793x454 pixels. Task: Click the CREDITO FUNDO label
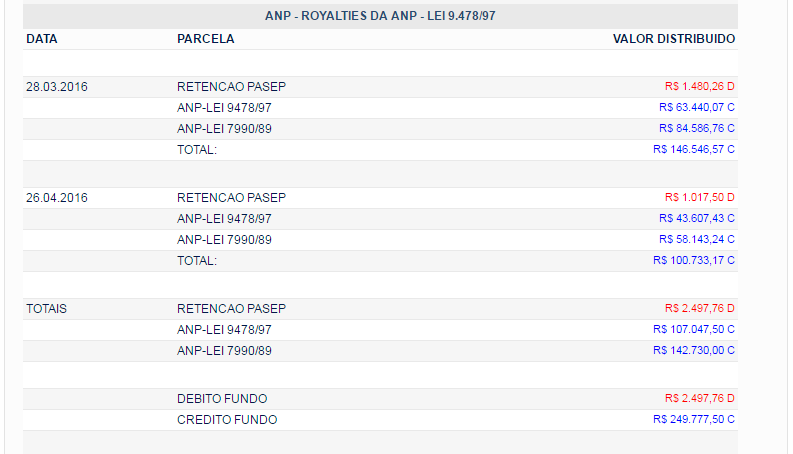tap(227, 420)
